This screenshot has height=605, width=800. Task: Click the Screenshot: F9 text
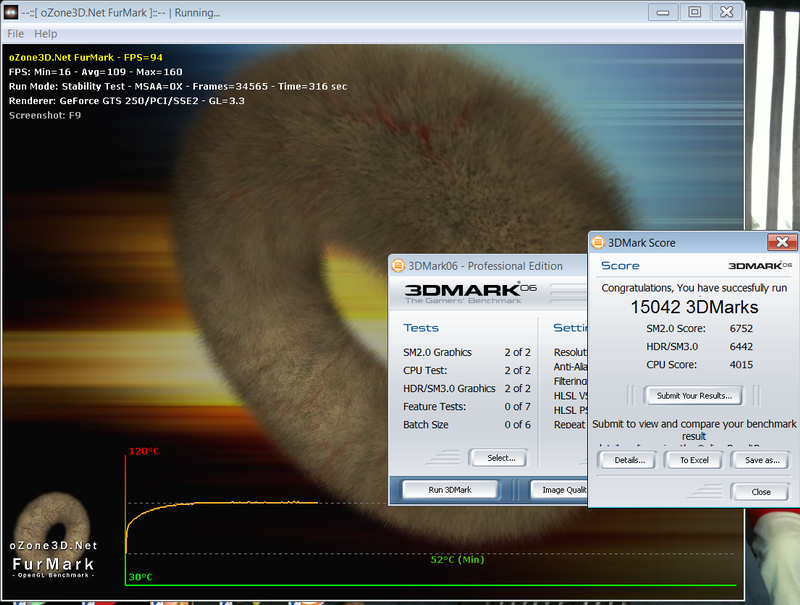(x=45, y=115)
